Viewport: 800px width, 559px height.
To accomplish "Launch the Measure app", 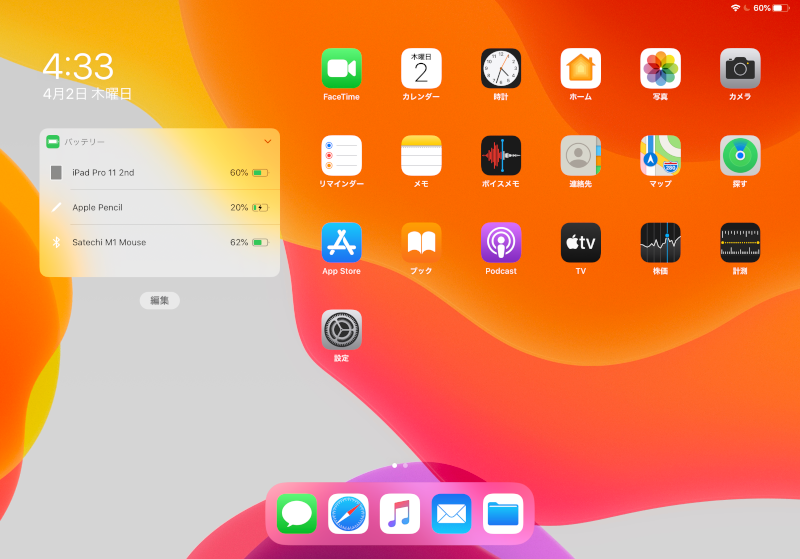I will [x=740, y=243].
